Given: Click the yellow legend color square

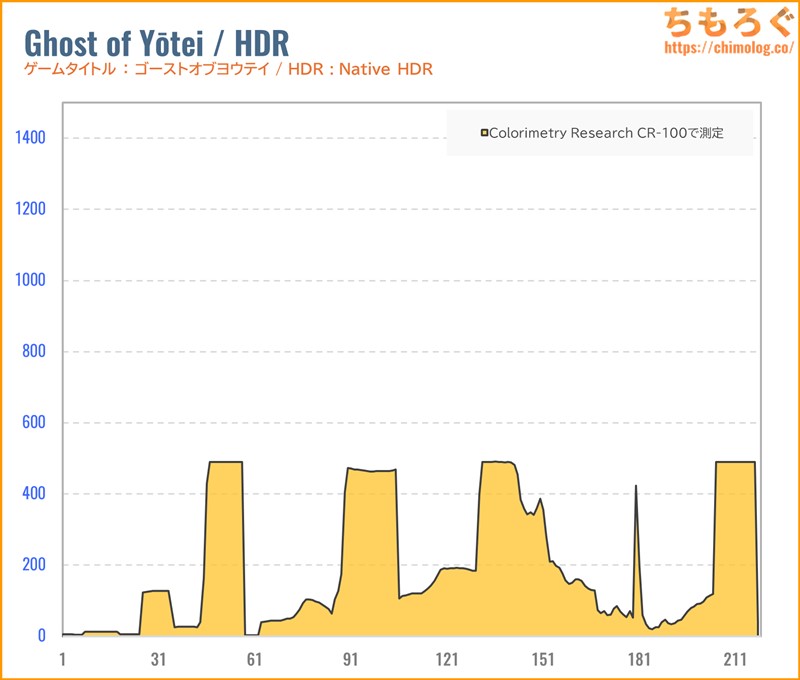Looking at the screenshot, I should [485, 132].
